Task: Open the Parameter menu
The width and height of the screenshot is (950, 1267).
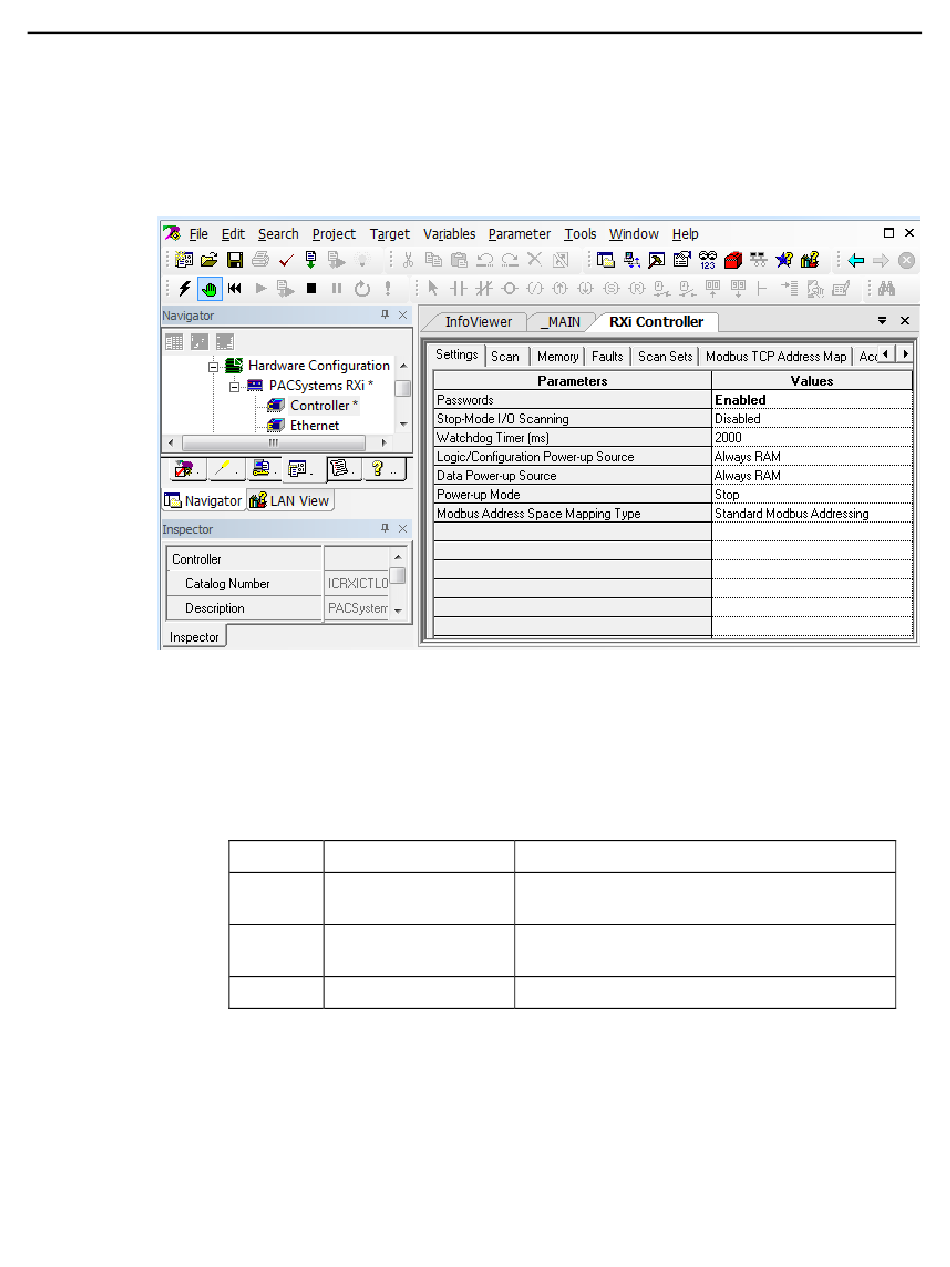Action: click(x=520, y=234)
